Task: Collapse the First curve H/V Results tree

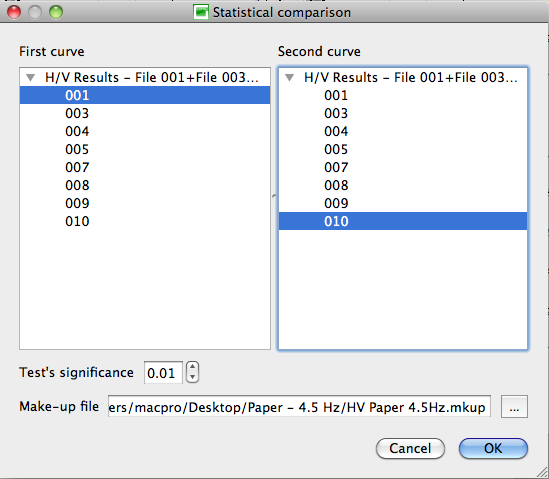Action: click(31, 77)
